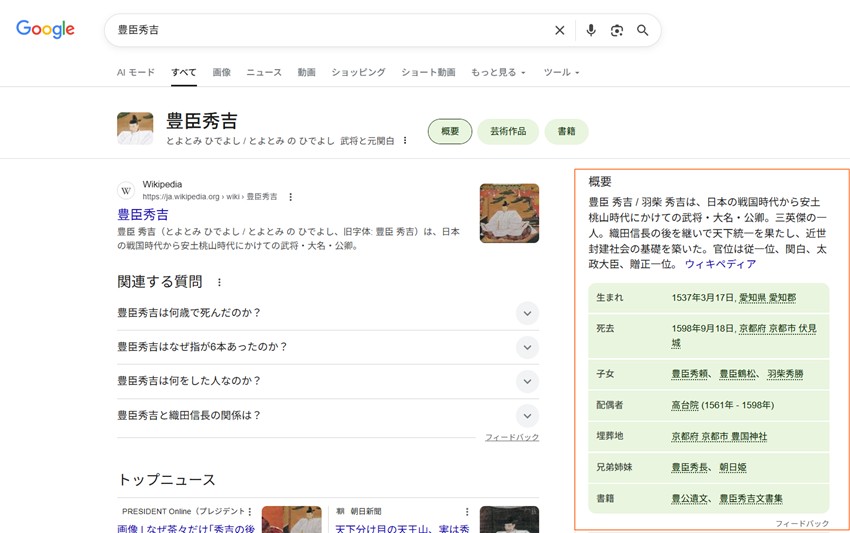Screen dimensions: 850x533
Task: Expand 豊臣秀吉は何歳で死んだのか？
Action: pyautogui.click(x=328, y=313)
